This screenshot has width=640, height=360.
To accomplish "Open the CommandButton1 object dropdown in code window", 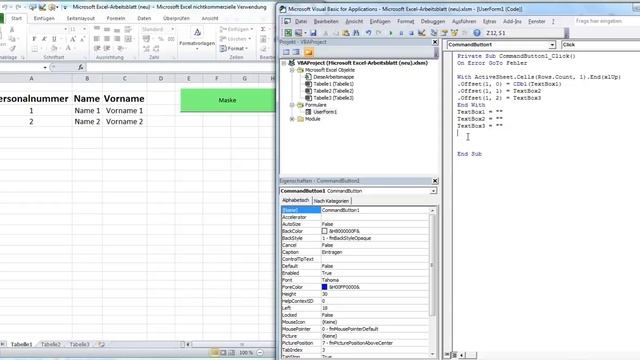I will tap(552, 45).
